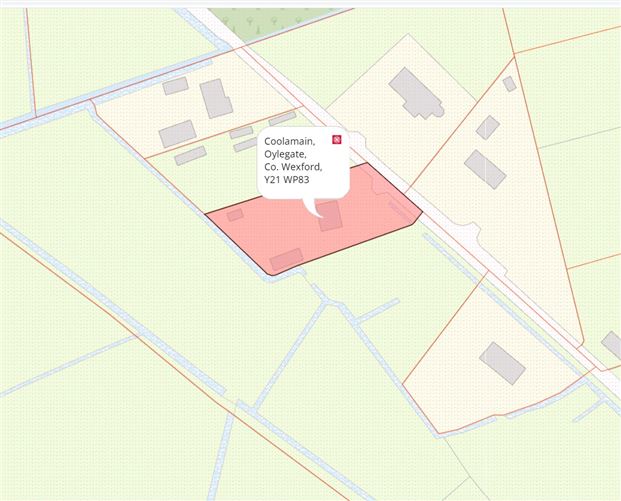The height and width of the screenshot is (501, 621).
Task: Select the Coolamain address line in popup
Action: (x=290, y=141)
